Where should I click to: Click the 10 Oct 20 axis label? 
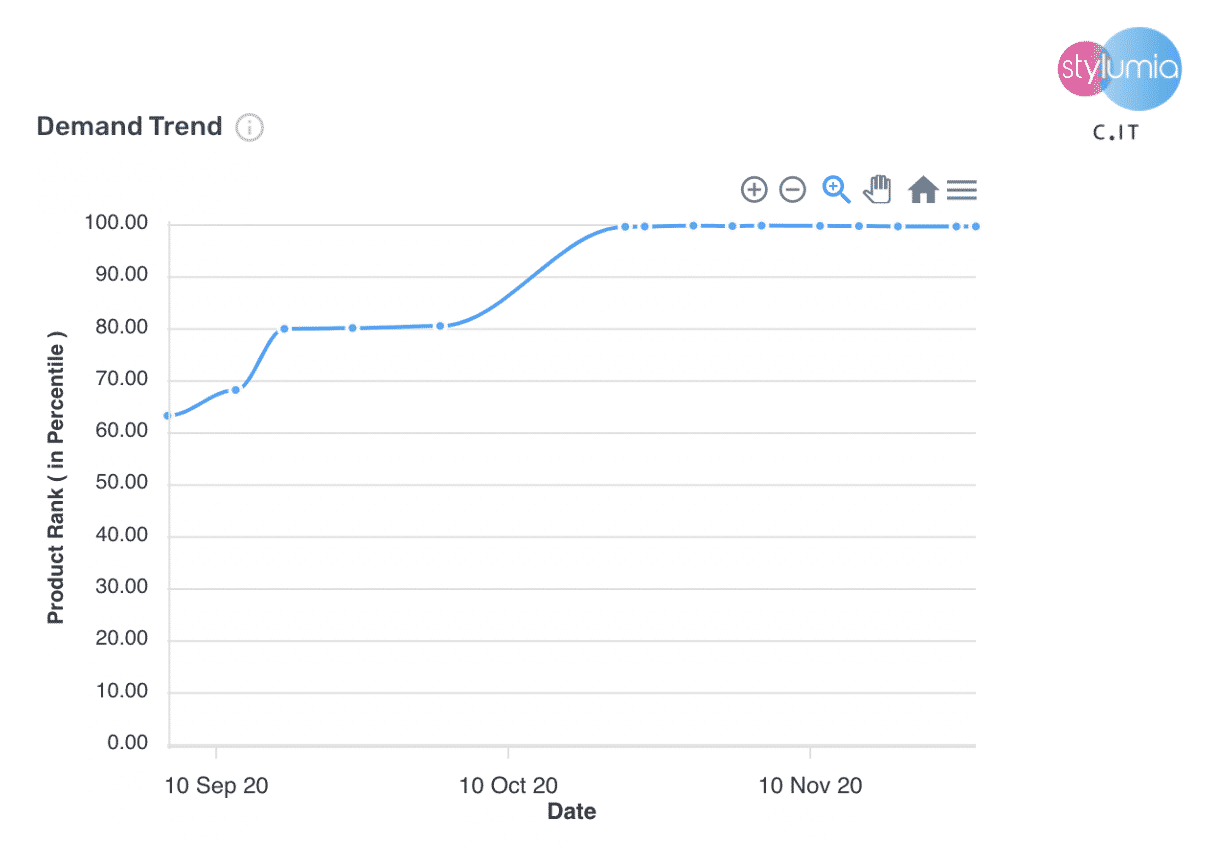(x=508, y=786)
